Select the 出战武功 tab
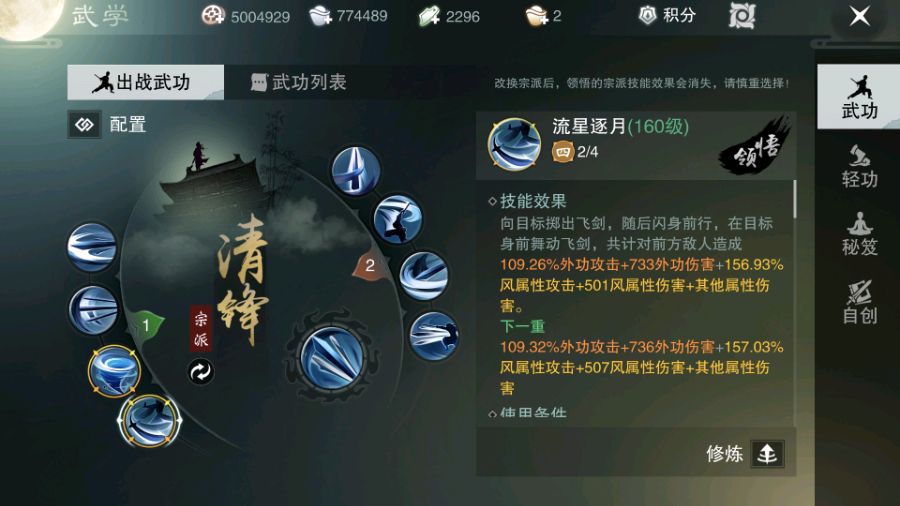 tap(145, 82)
